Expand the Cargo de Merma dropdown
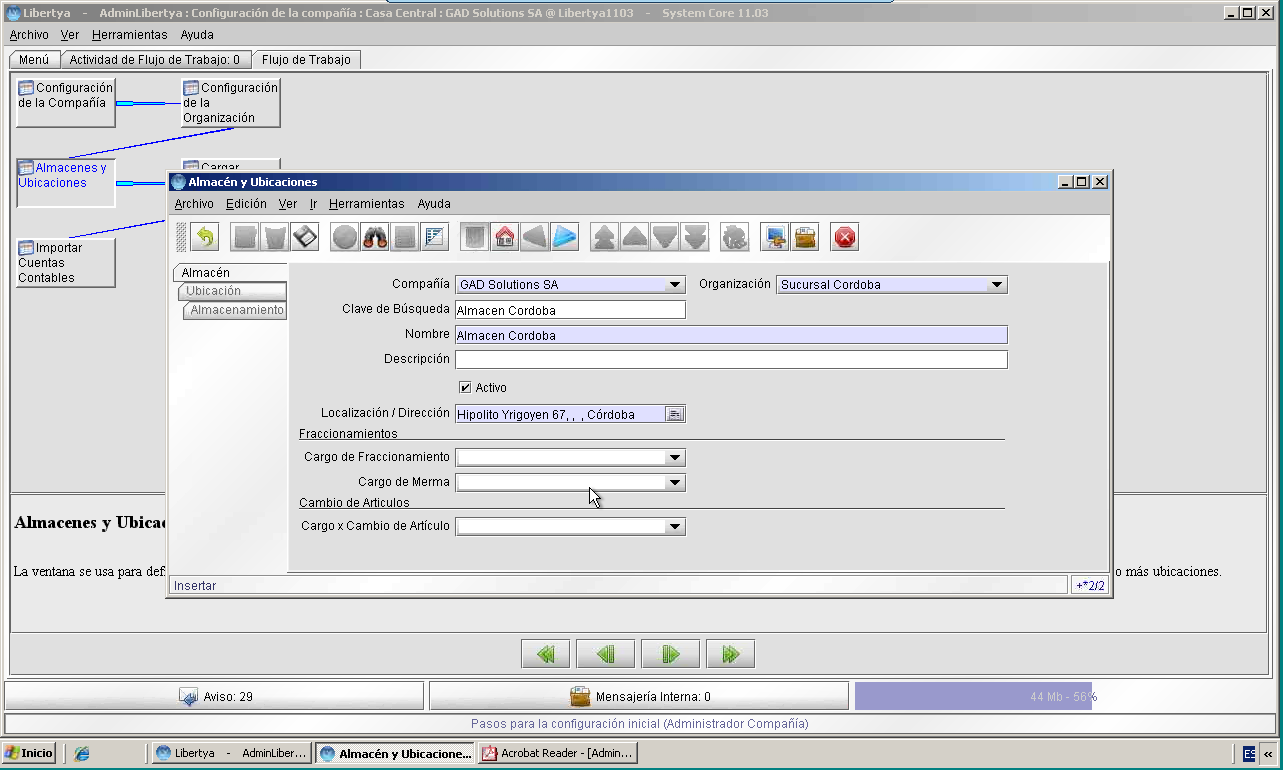 point(676,482)
